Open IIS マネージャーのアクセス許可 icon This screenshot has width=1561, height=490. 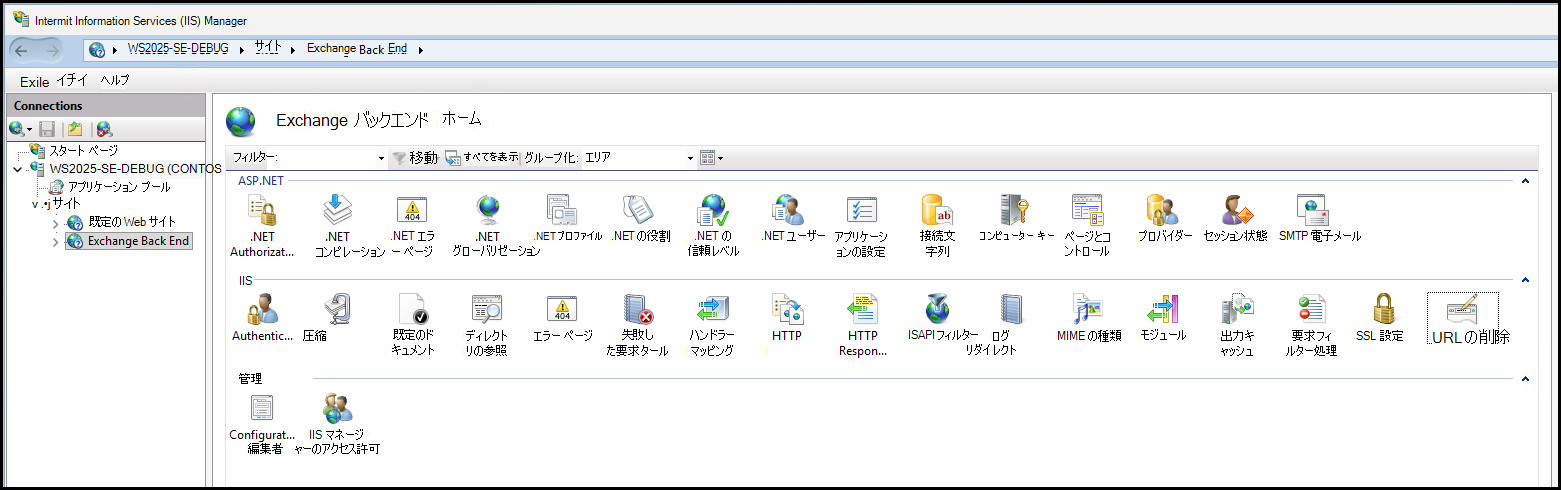[x=337, y=408]
